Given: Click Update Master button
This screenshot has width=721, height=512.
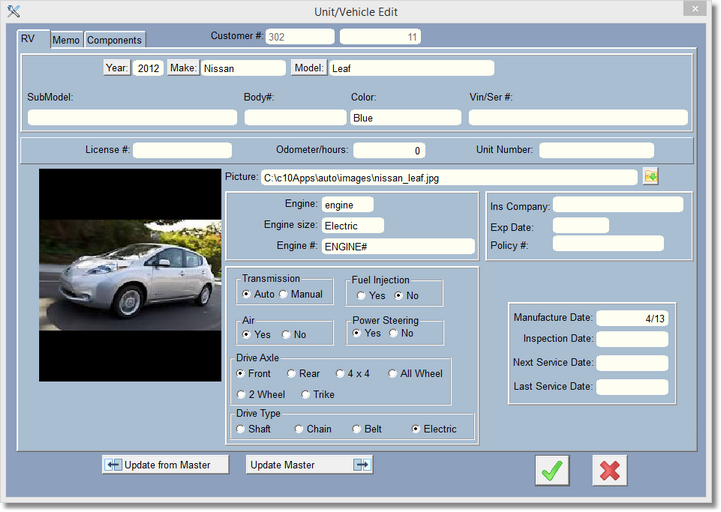Looking at the screenshot, I should coord(309,465).
